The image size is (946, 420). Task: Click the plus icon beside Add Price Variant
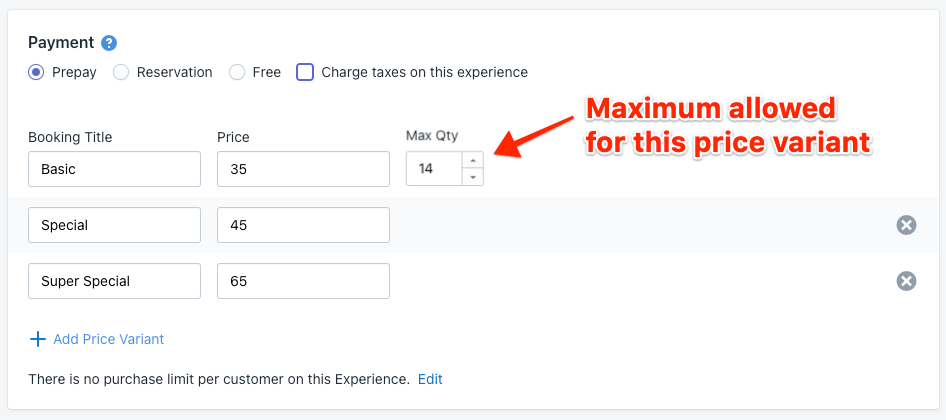click(38, 339)
